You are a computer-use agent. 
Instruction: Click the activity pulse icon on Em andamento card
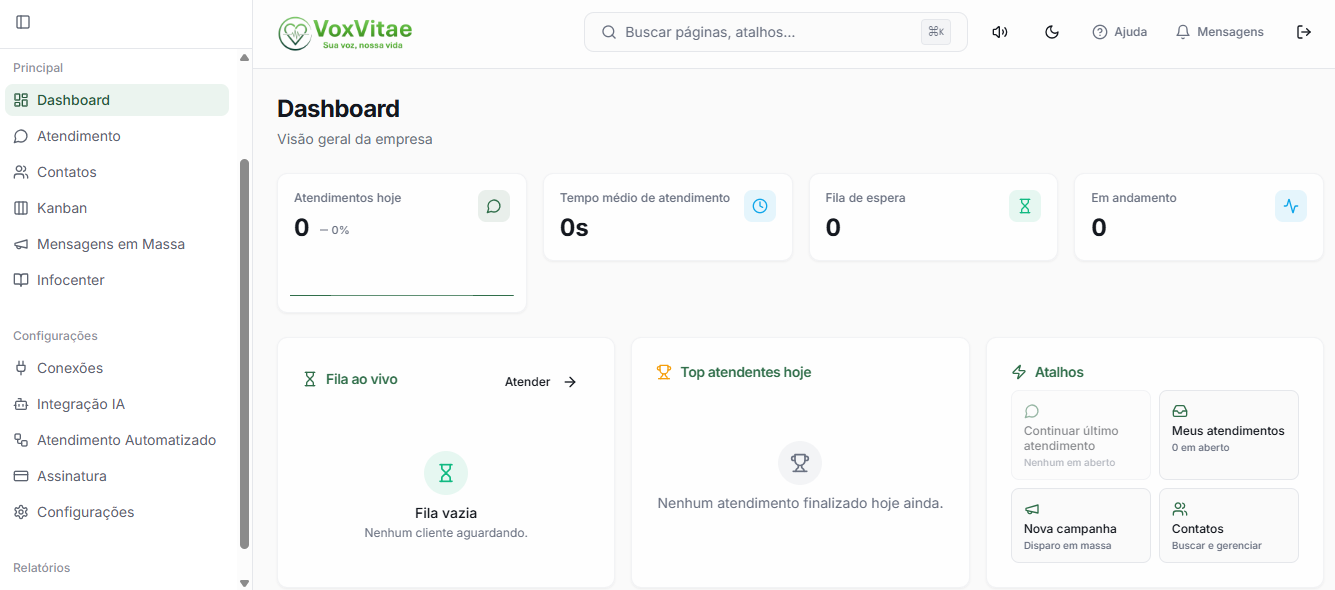pyautogui.click(x=1291, y=206)
